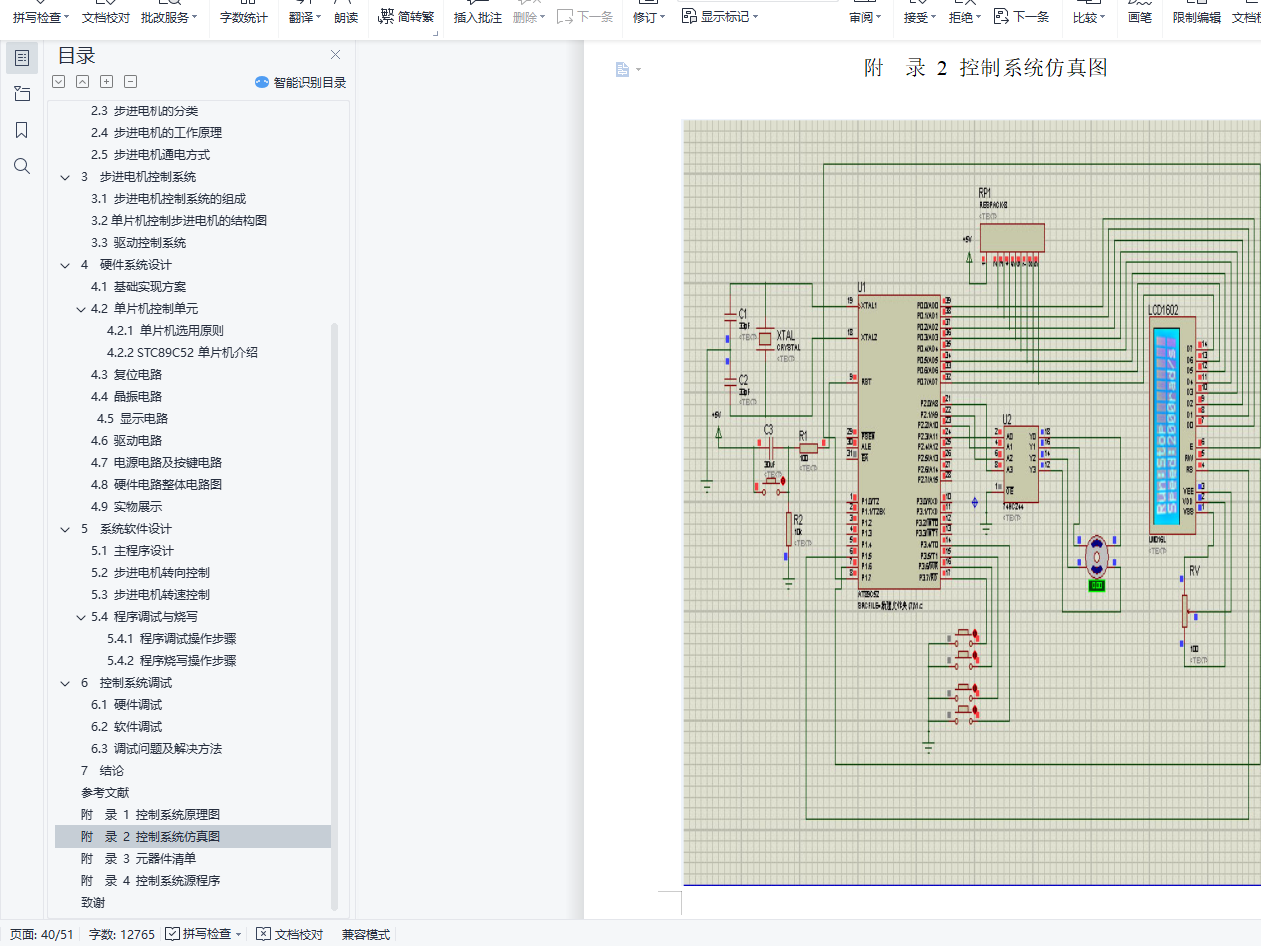The height and width of the screenshot is (946, 1261).
Task: Click 限制编辑 restrict editing
Action: point(1197,17)
